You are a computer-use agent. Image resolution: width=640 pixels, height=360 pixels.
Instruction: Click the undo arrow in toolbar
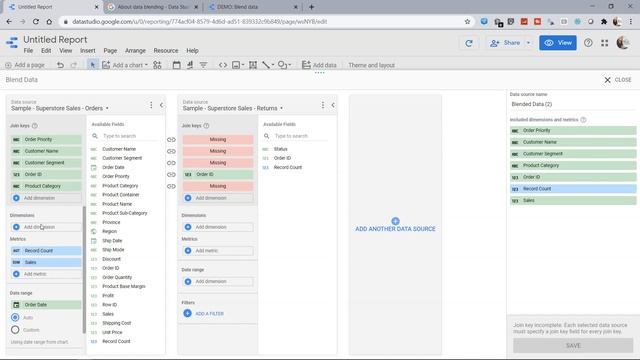pos(60,65)
